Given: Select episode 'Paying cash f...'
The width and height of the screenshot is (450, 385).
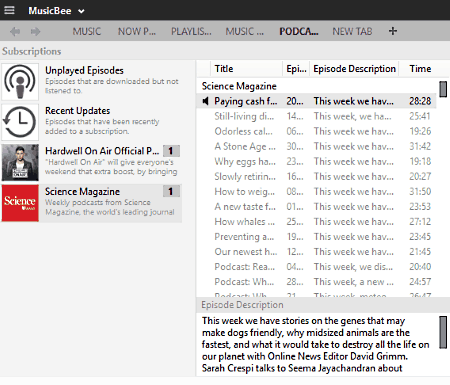Looking at the screenshot, I should pyautogui.click(x=246, y=101).
